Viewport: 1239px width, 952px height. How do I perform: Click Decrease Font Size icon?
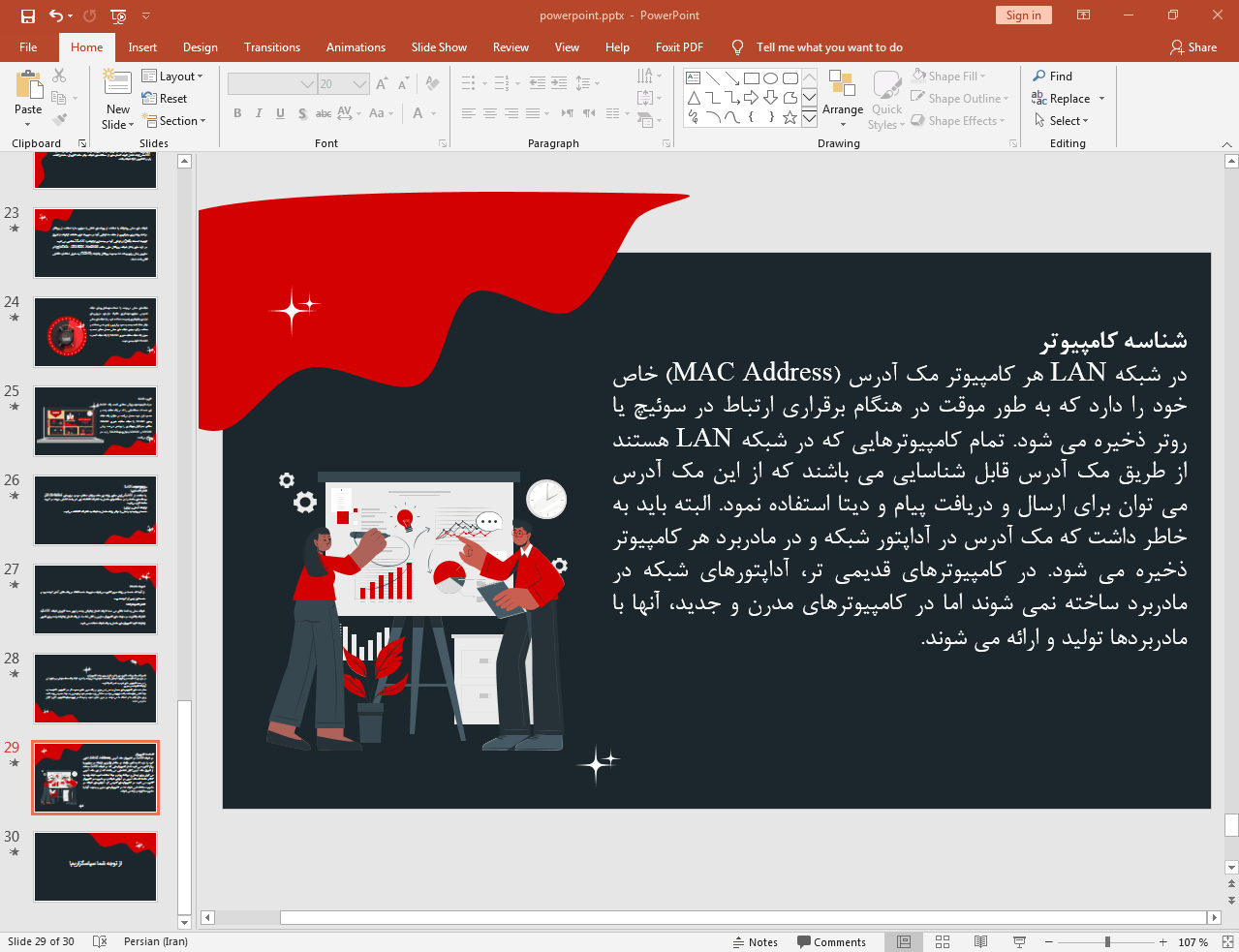click(x=404, y=84)
